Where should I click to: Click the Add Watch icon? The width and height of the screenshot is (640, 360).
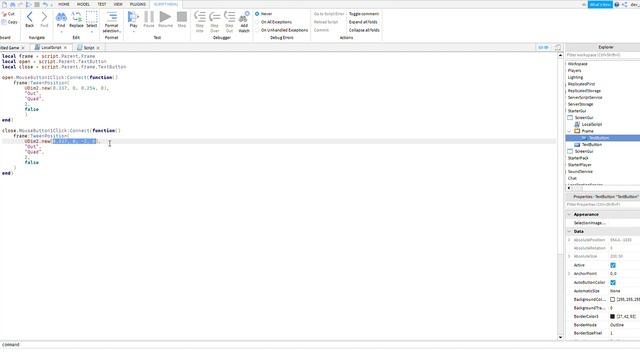click(x=244, y=17)
